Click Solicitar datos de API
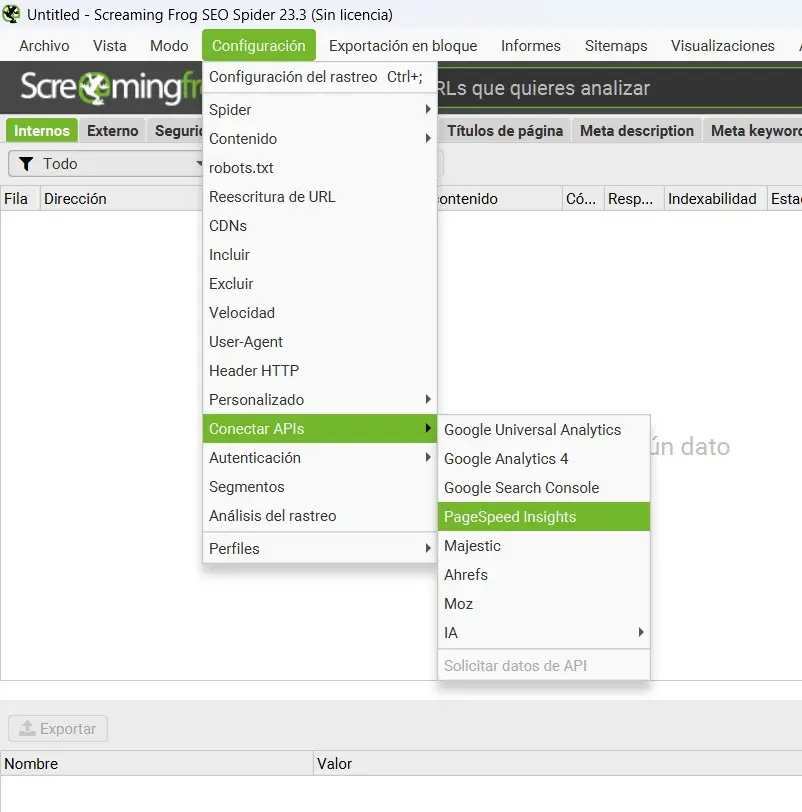The height and width of the screenshot is (812, 802). coord(544,665)
